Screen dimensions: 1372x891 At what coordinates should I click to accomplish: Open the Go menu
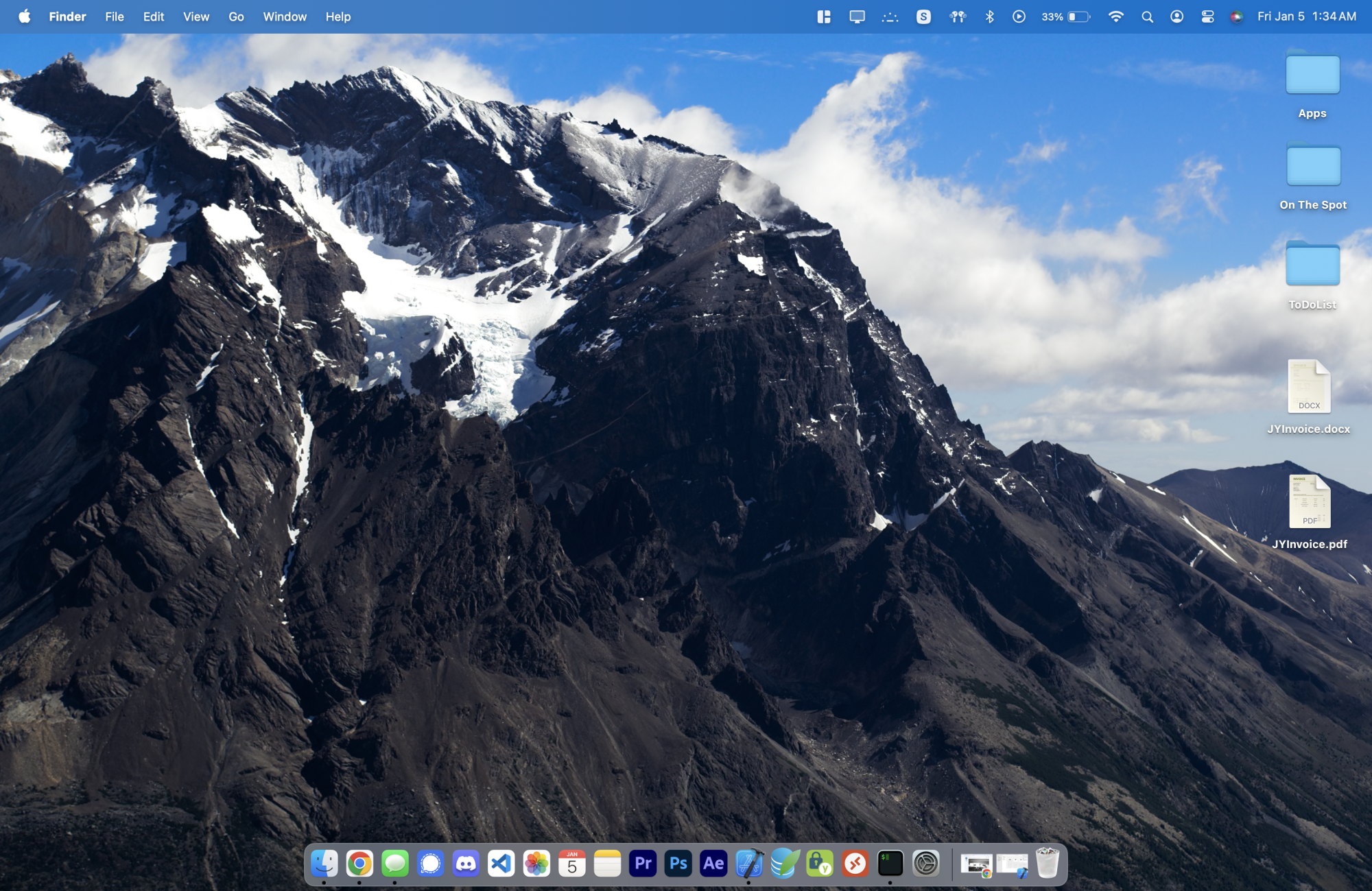tap(235, 16)
